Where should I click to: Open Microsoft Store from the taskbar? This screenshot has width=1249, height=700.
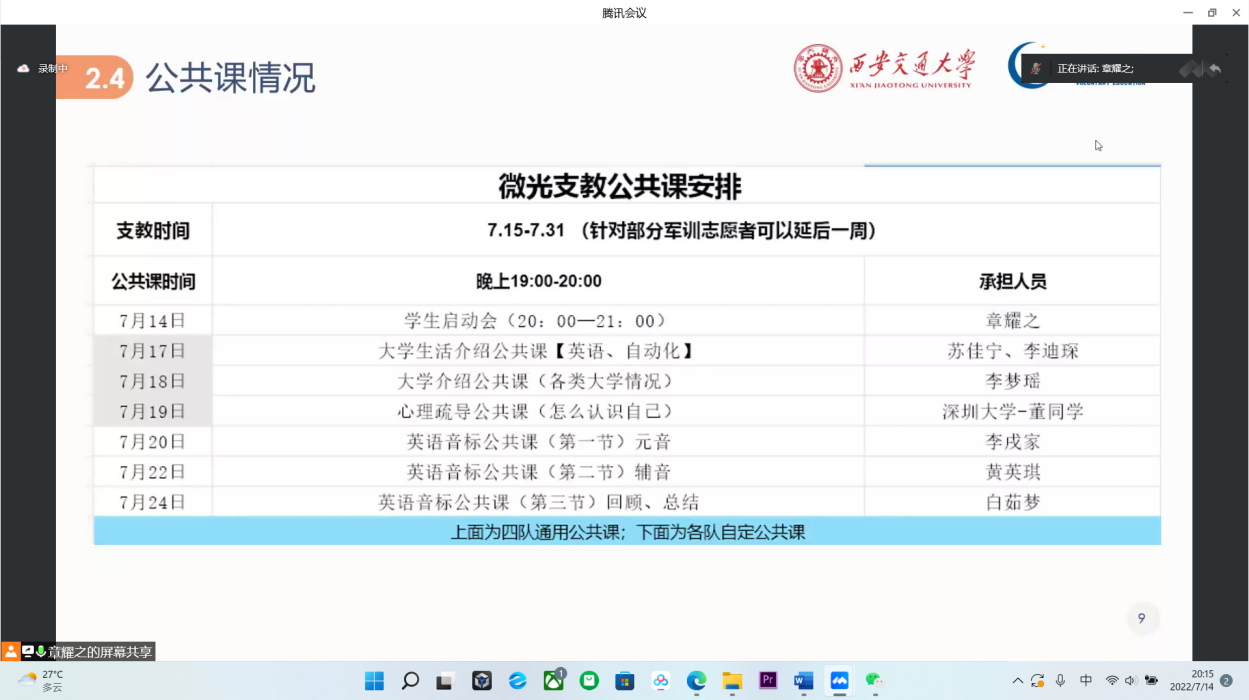(625, 681)
